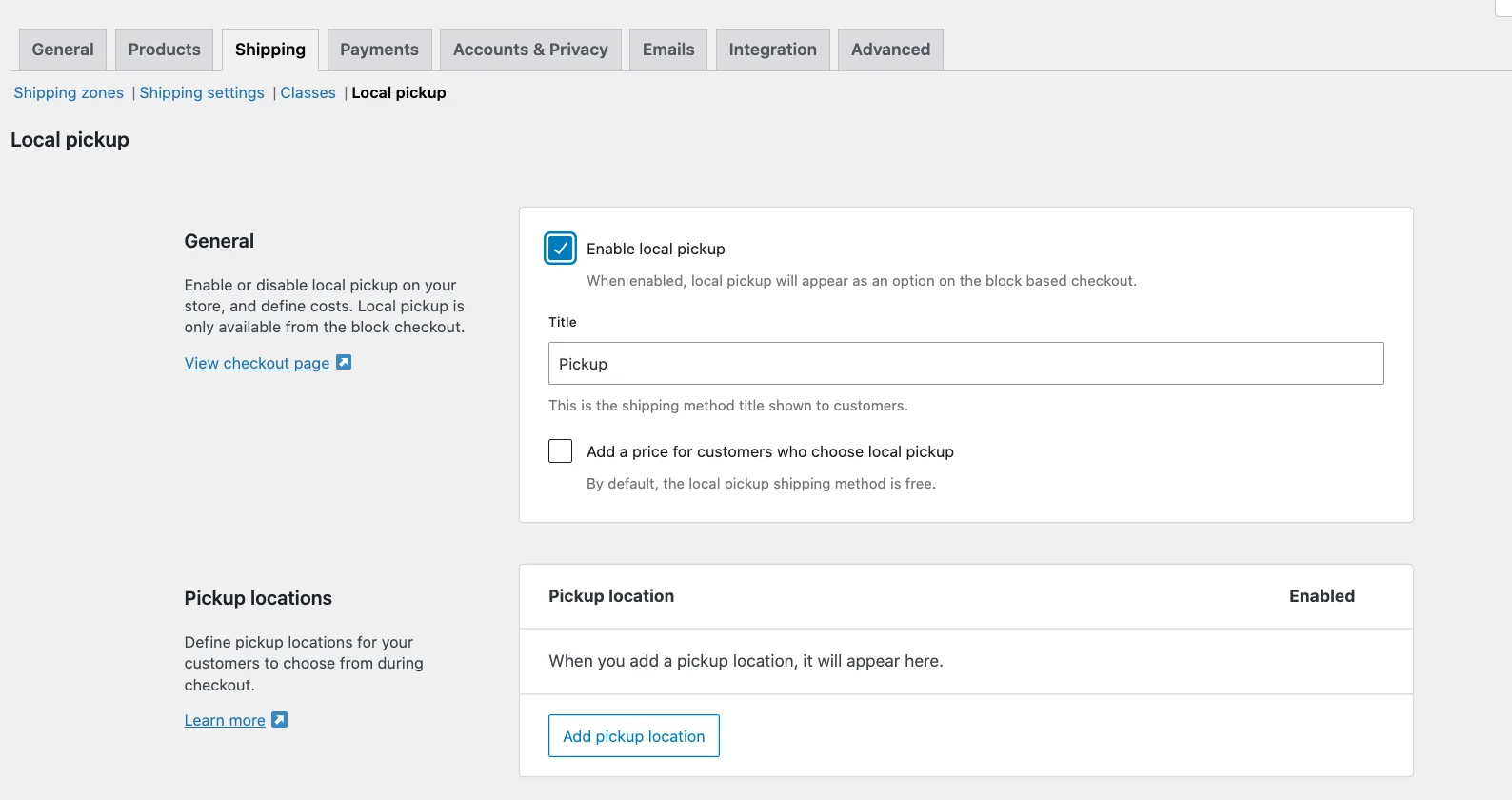Screen dimensions: 1512x800
Task: Check Add a price for local pickup
Action: click(561, 451)
